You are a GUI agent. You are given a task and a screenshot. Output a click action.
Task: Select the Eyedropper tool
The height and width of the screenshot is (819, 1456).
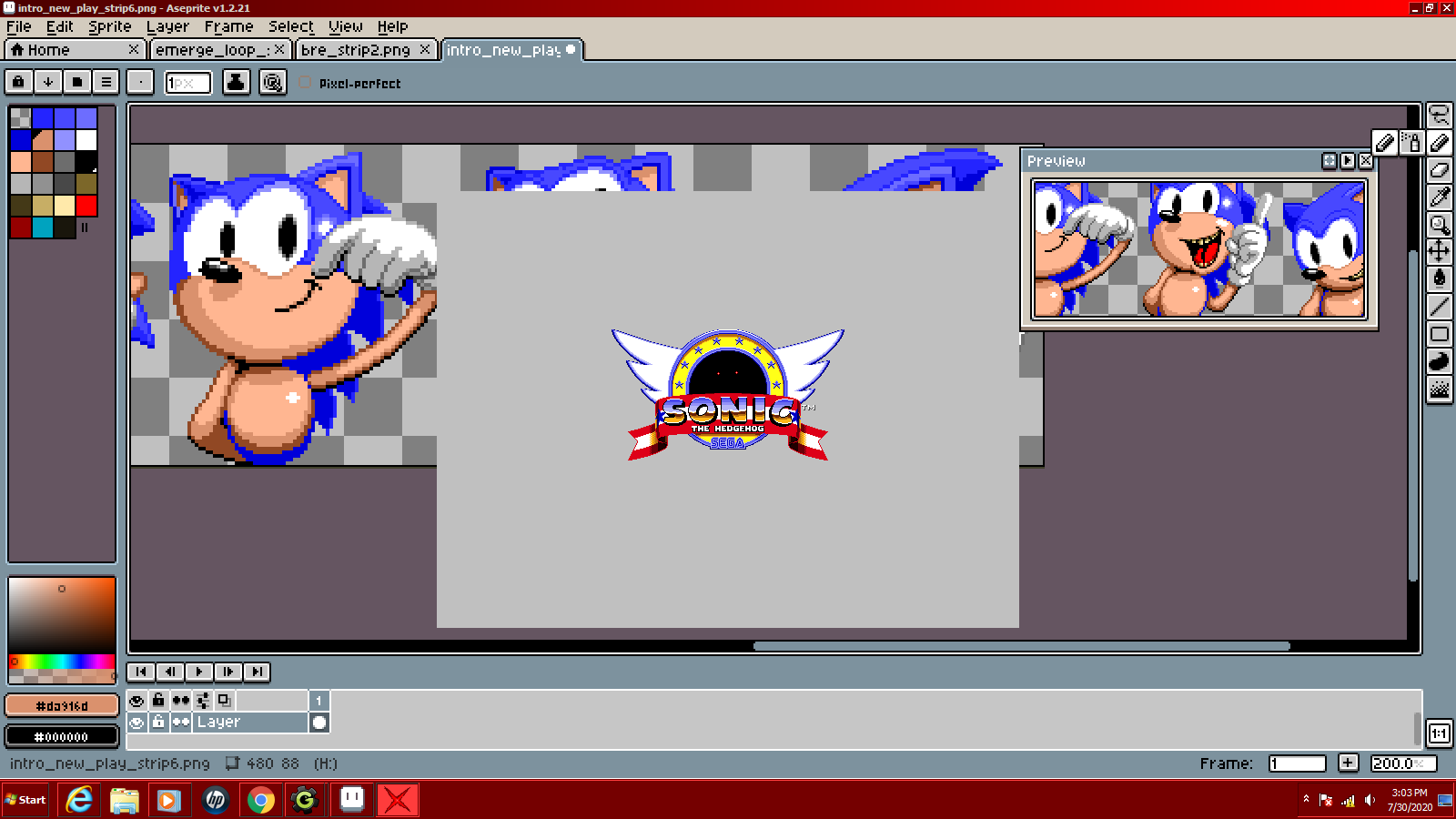pos(1439,197)
